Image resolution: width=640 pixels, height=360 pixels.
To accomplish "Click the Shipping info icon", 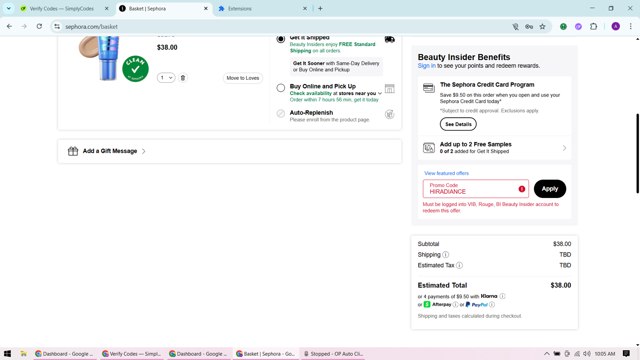I will [446, 255].
